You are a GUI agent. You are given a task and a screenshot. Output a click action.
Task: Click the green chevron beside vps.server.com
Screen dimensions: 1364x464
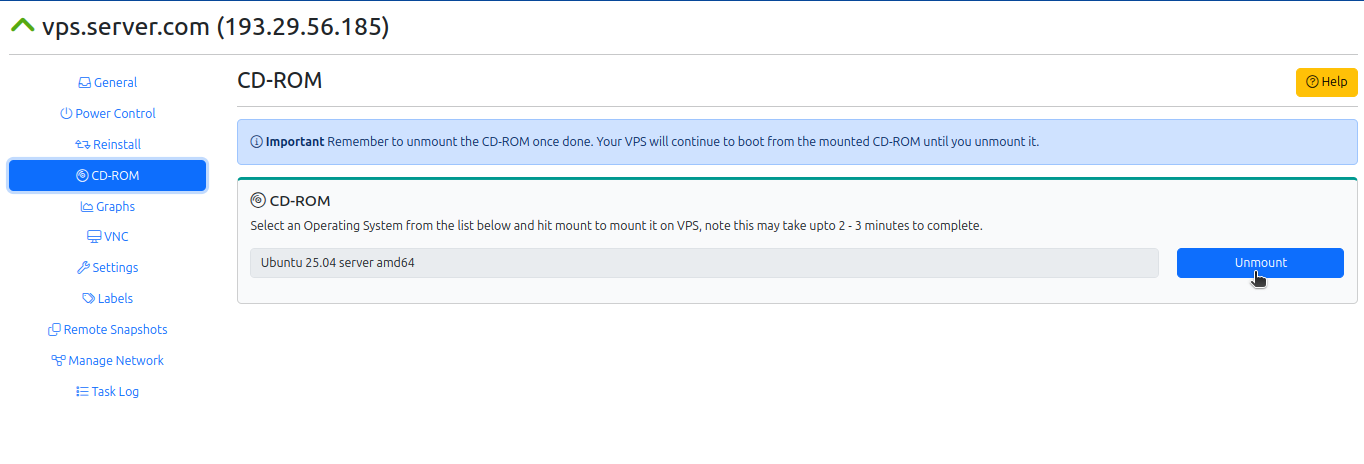22,26
